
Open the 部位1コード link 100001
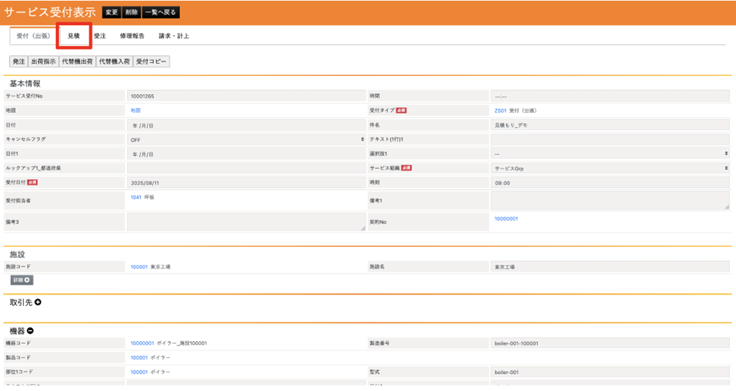click(139, 372)
